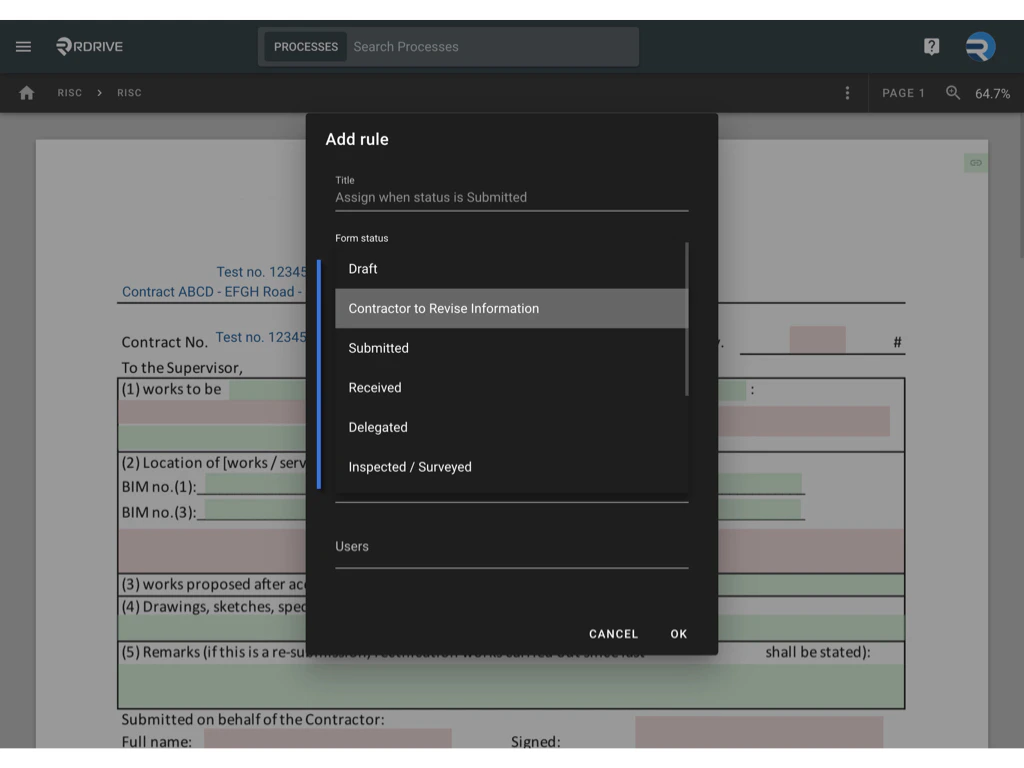Click the Search Processes field

[x=490, y=46]
